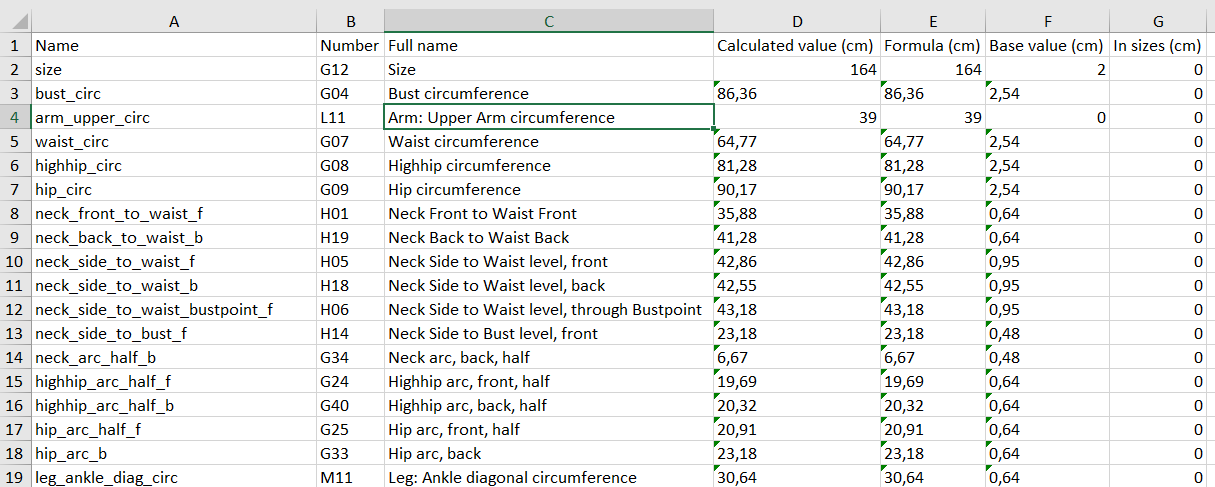Select row 4 header
This screenshot has height=487, width=1215.
16,117
